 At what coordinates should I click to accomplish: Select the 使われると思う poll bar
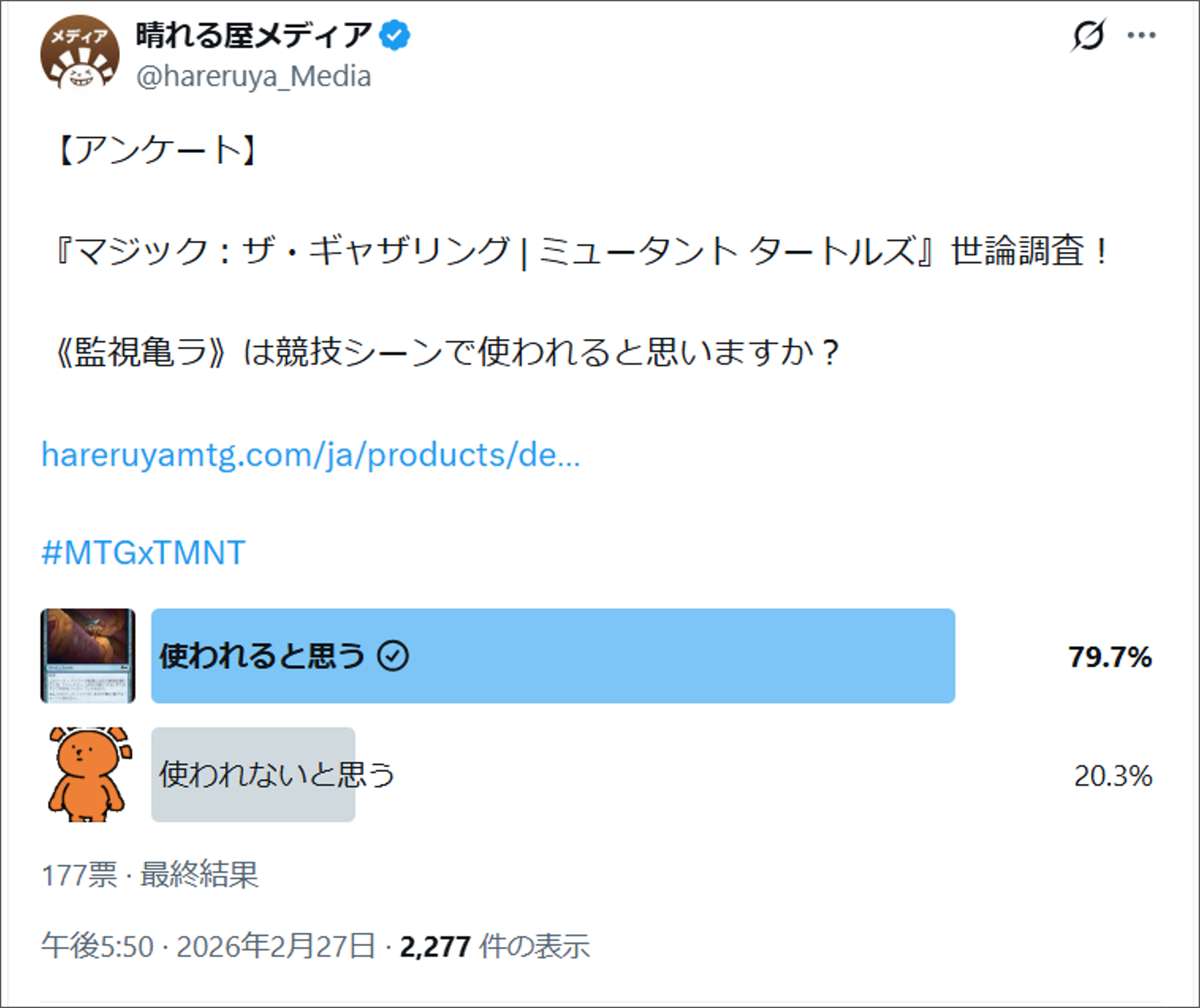pos(553,656)
